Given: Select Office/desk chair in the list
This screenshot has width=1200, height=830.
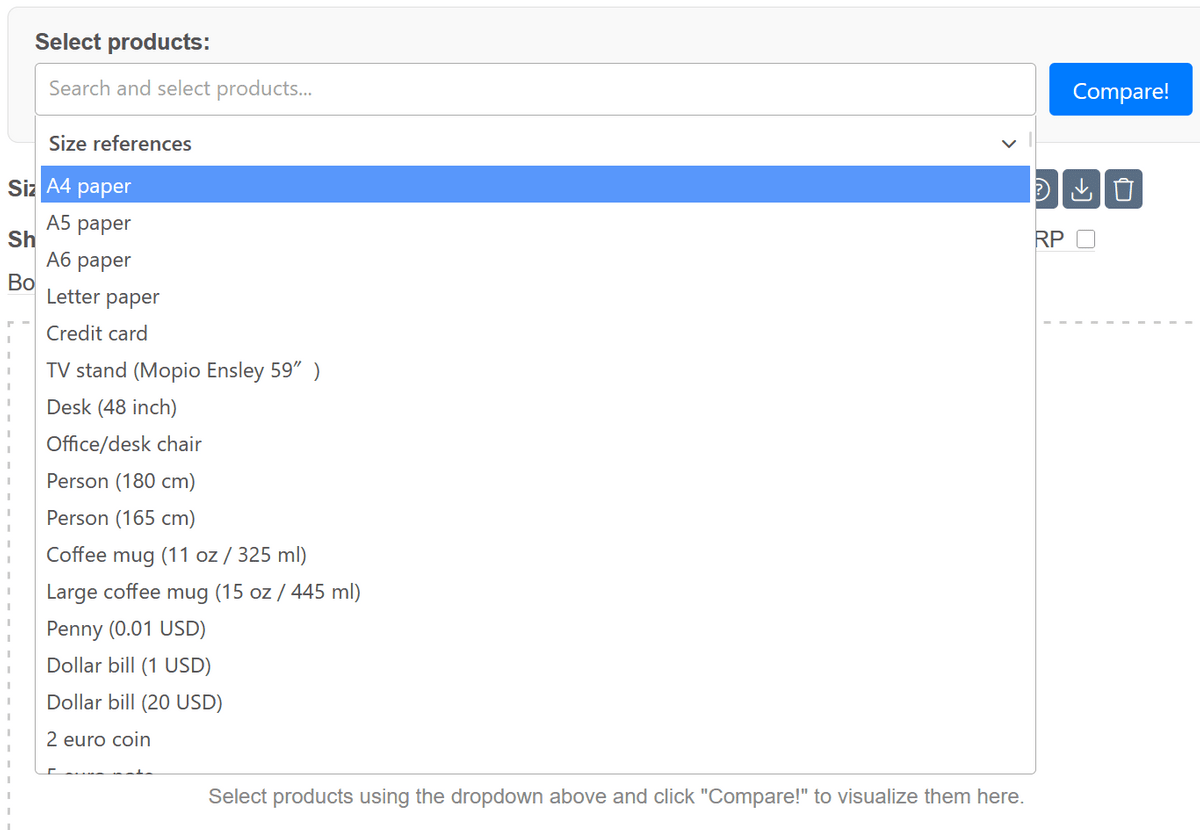Looking at the screenshot, I should point(124,444).
